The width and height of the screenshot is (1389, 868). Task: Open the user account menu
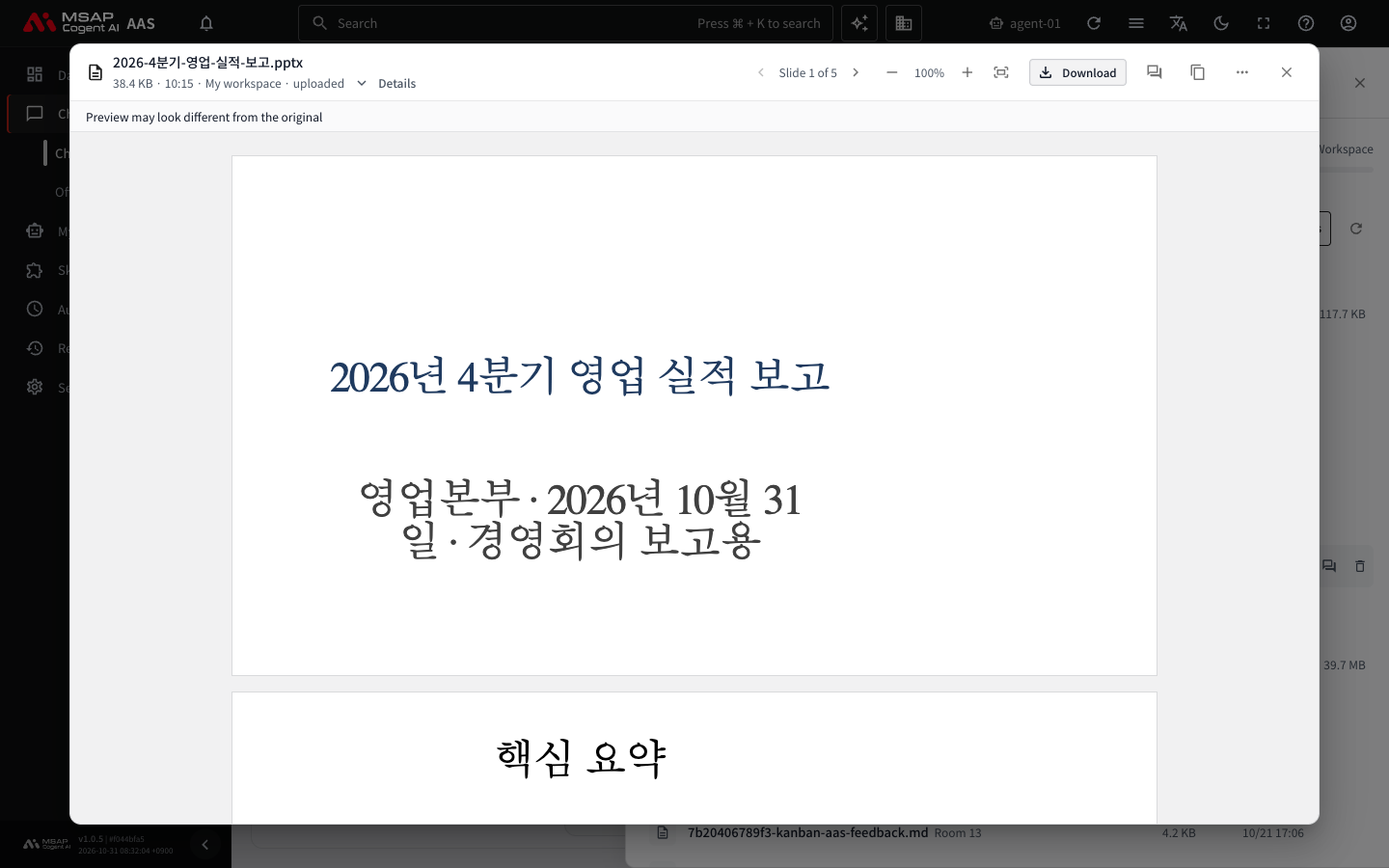(x=1348, y=23)
